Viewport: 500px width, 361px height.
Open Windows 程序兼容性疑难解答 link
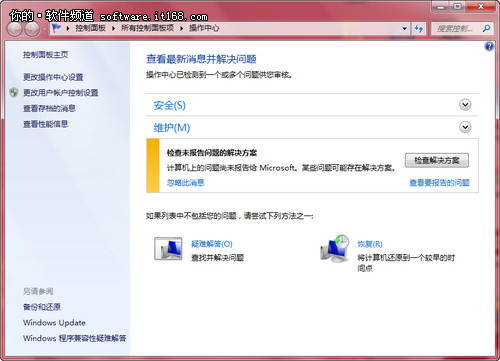click(x=75, y=338)
